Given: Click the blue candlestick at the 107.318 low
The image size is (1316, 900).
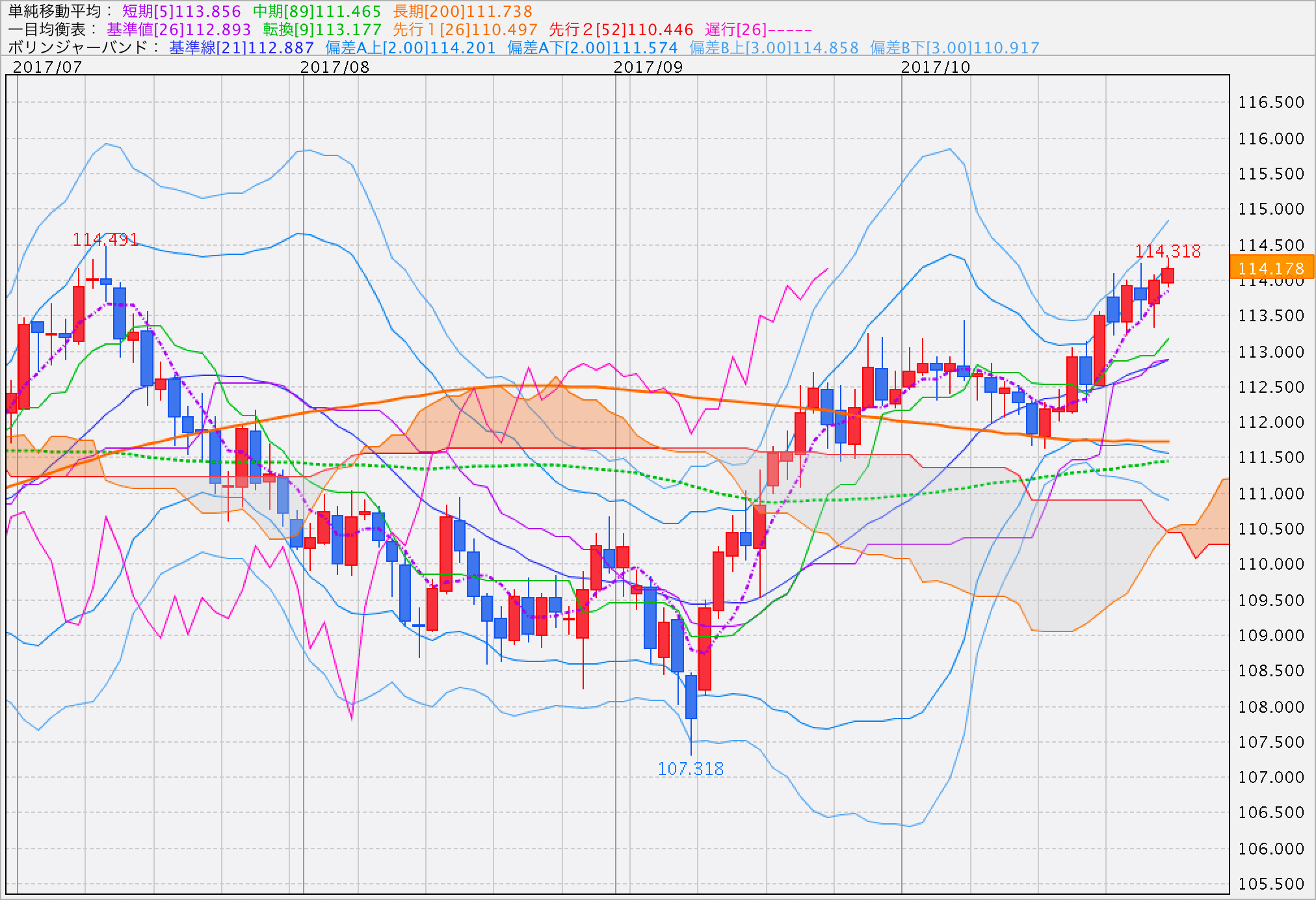Looking at the screenshot, I should tap(691, 696).
